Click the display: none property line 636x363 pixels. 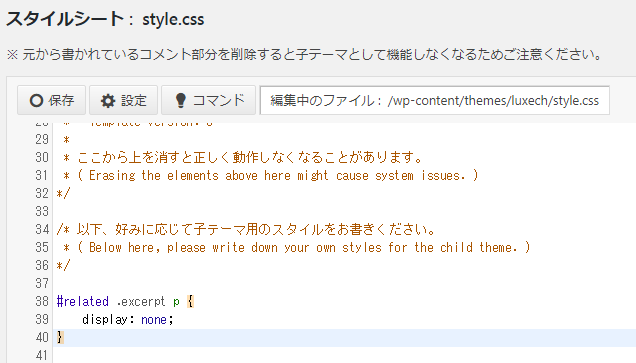point(128,320)
